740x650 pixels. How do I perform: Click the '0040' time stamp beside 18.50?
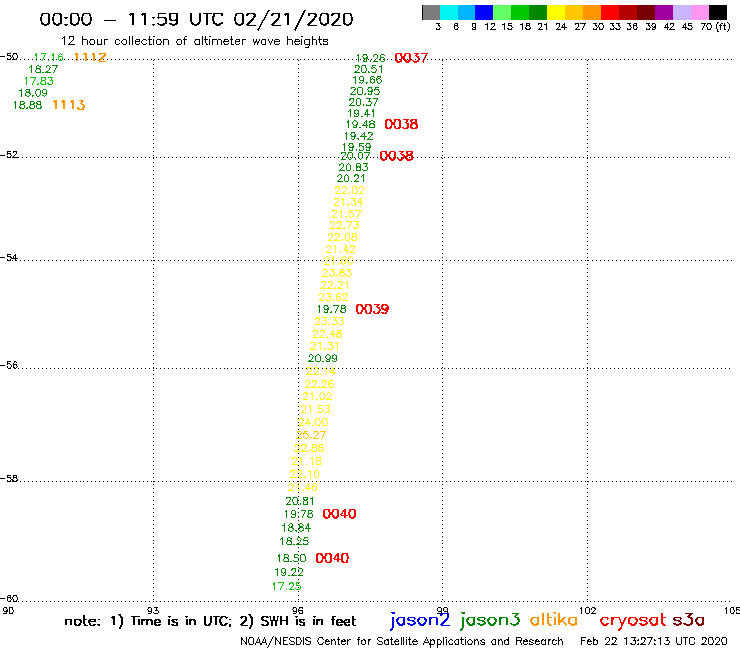(x=332, y=558)
